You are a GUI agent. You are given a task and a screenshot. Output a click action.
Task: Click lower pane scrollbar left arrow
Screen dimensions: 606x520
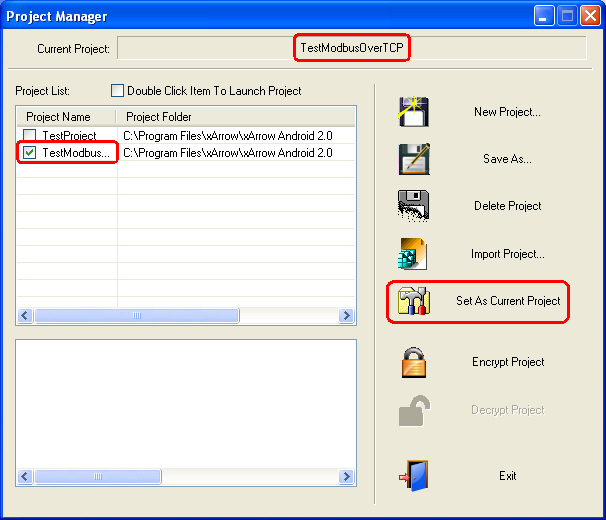coord(25,476)
